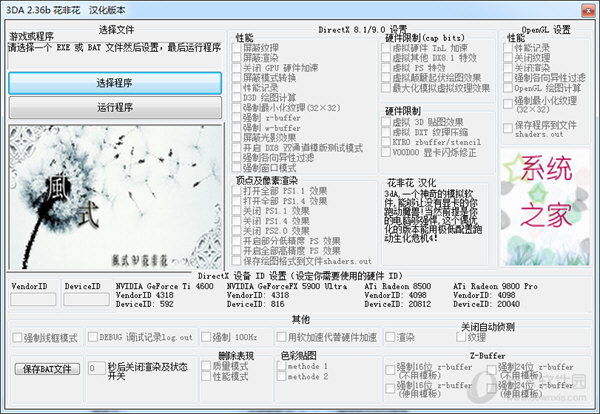Click the 保存BAT文件 button
The height and width of the screenshot is (414, 600).
pos(47,369)
